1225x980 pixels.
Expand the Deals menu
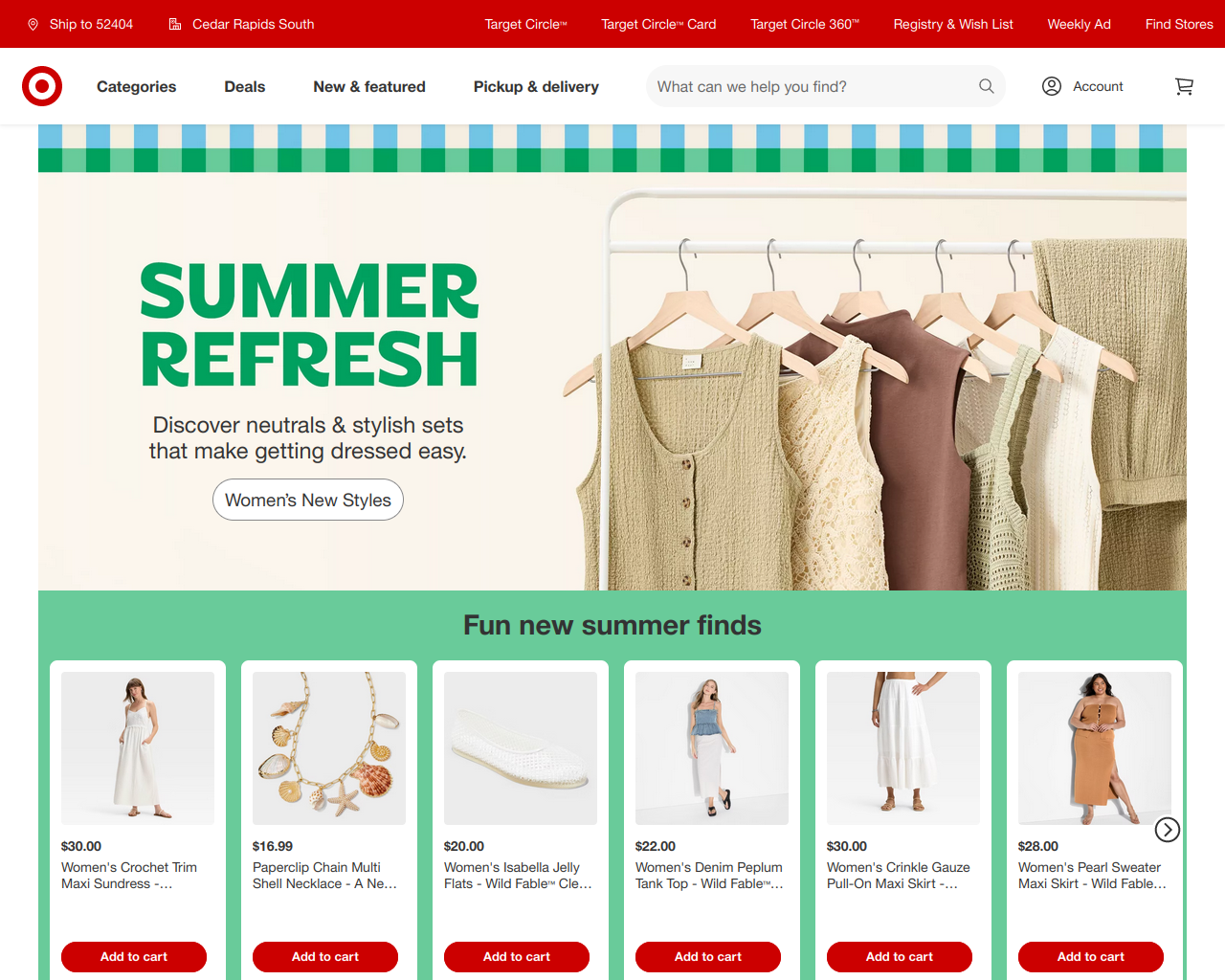(x=245, y=86)
